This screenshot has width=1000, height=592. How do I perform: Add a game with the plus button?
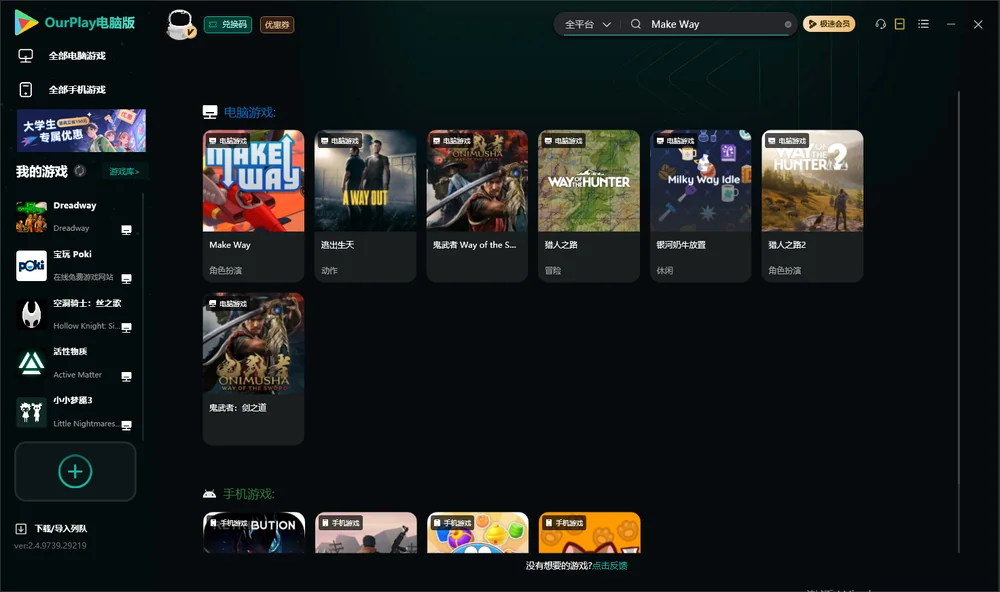(75, 471)
